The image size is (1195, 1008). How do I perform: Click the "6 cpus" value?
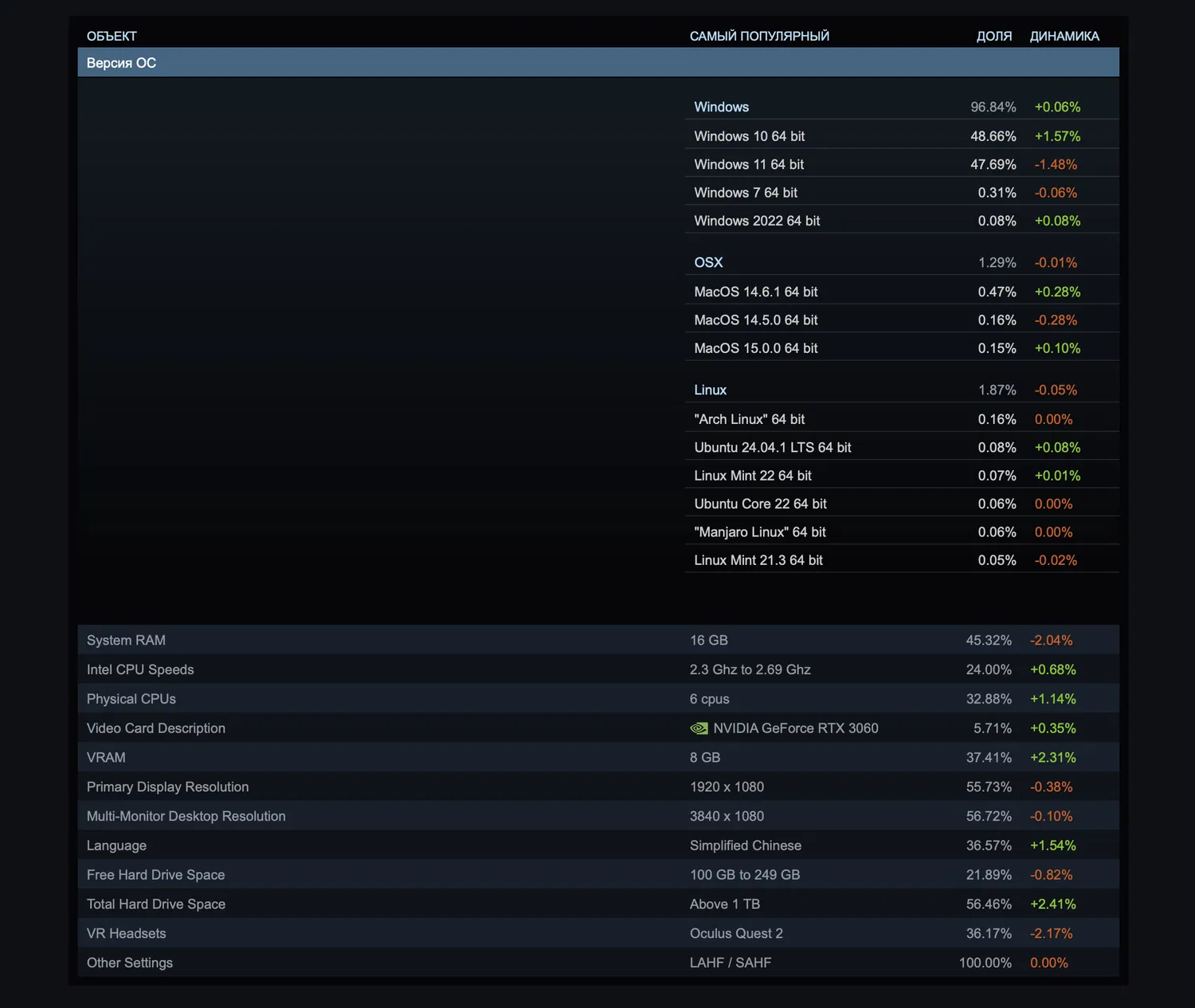click(710, 699)
